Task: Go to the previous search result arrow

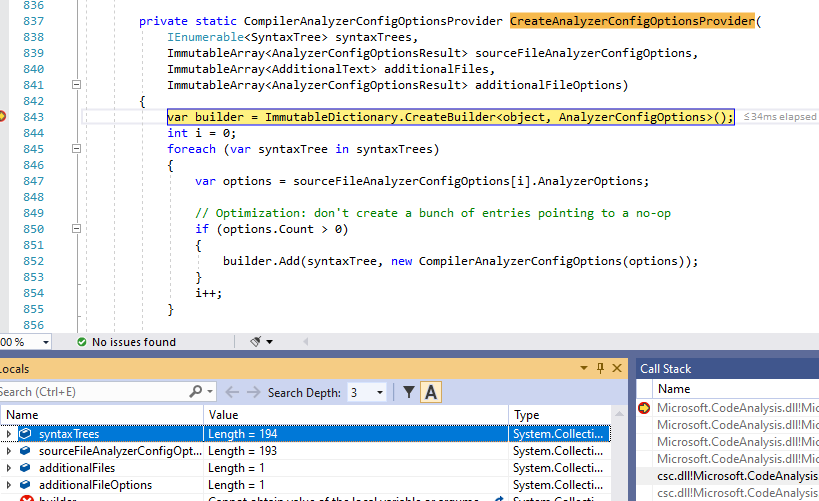Action: pyautogui.click(x=232, y=392)
